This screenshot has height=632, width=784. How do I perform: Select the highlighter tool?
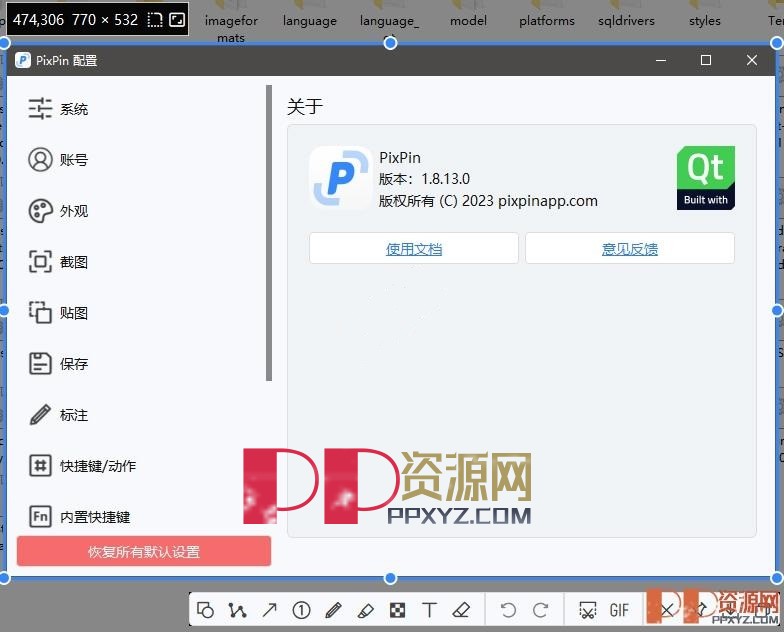(x=366, y=610)
